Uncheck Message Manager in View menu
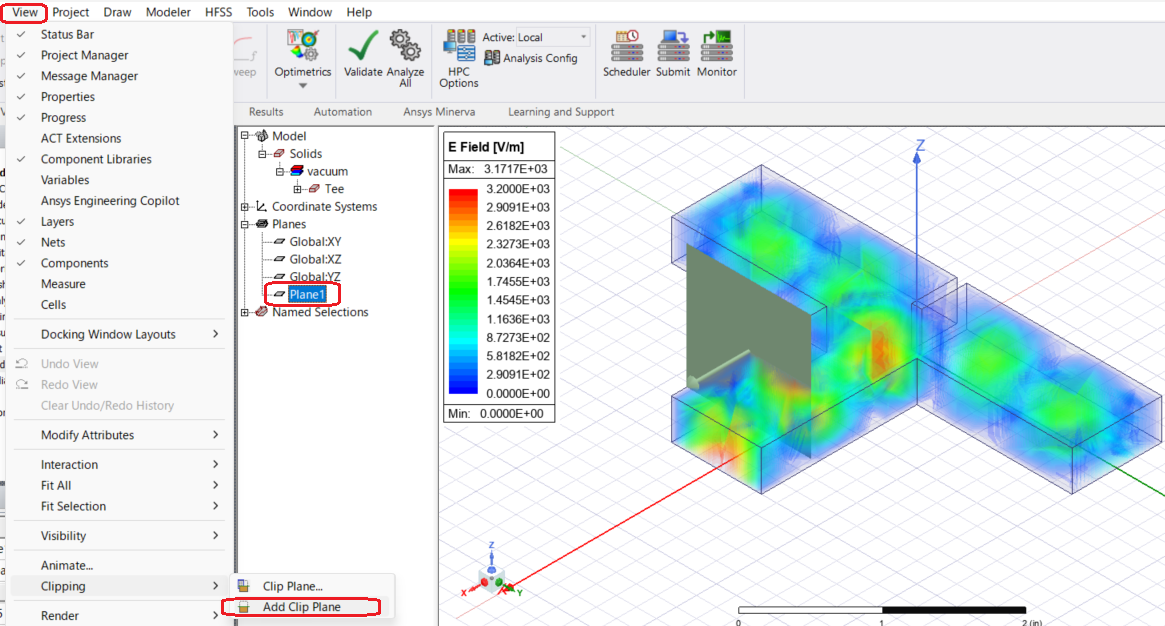This screenshot has width=1165, height=626. click(89, 76)
